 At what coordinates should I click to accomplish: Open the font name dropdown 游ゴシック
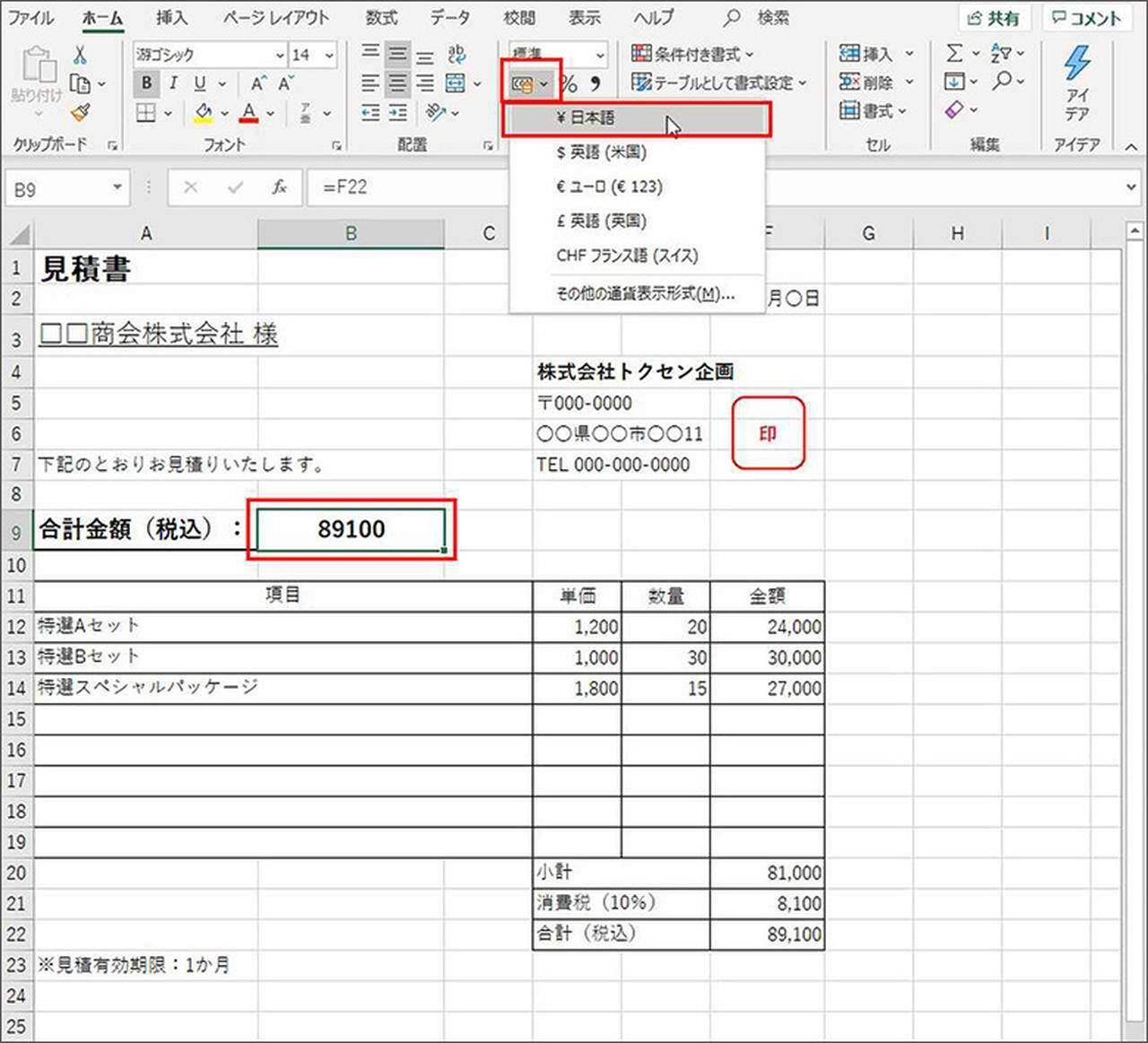point(280,55)
